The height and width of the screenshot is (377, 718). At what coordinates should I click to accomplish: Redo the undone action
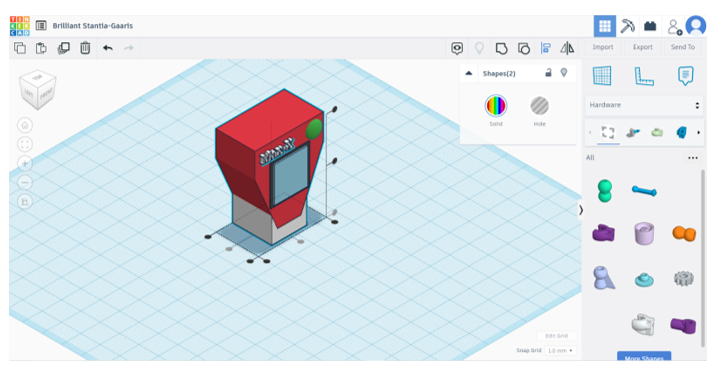click(129, 48)
